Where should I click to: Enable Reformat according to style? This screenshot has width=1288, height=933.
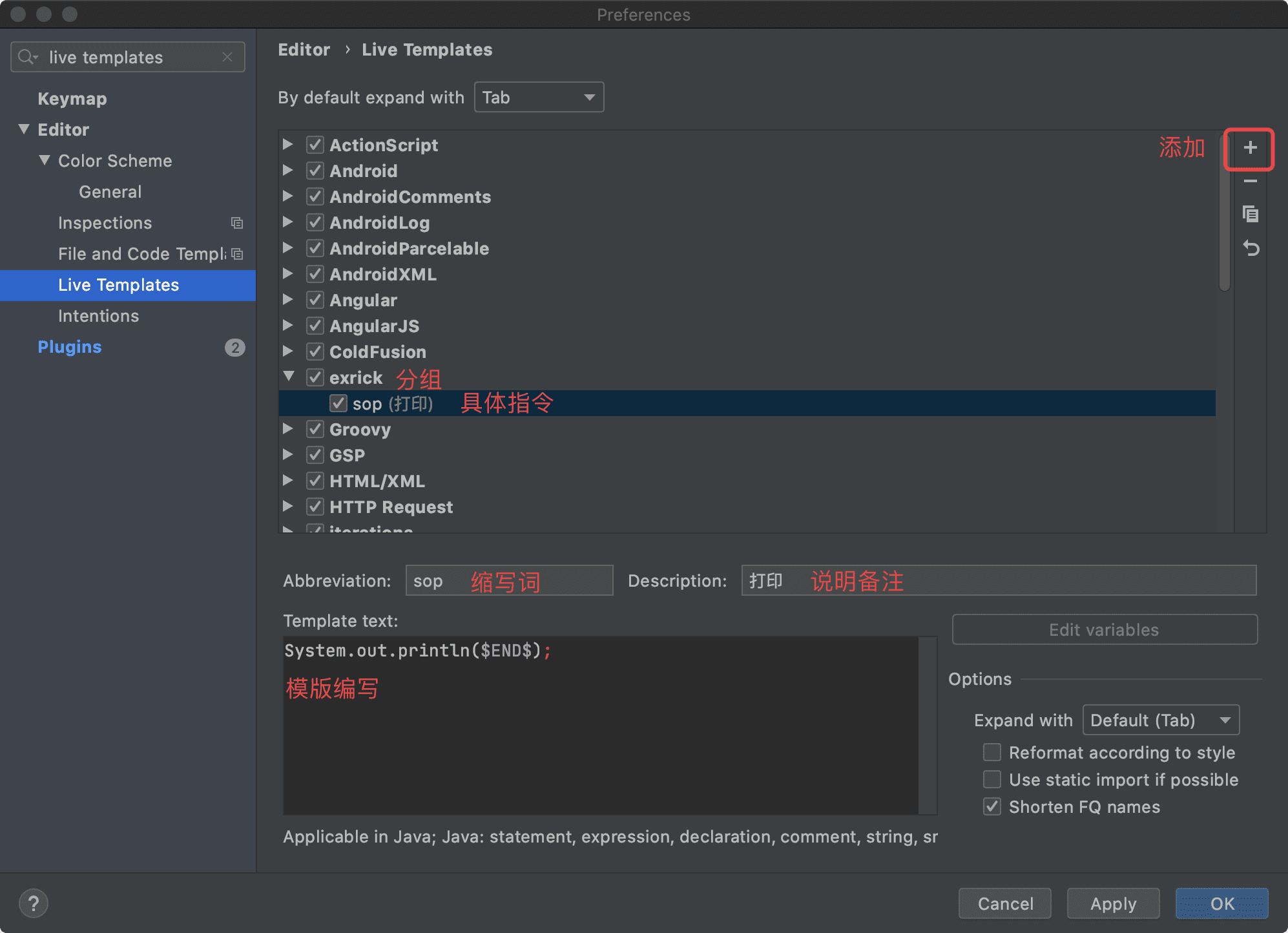pos(992,753)
